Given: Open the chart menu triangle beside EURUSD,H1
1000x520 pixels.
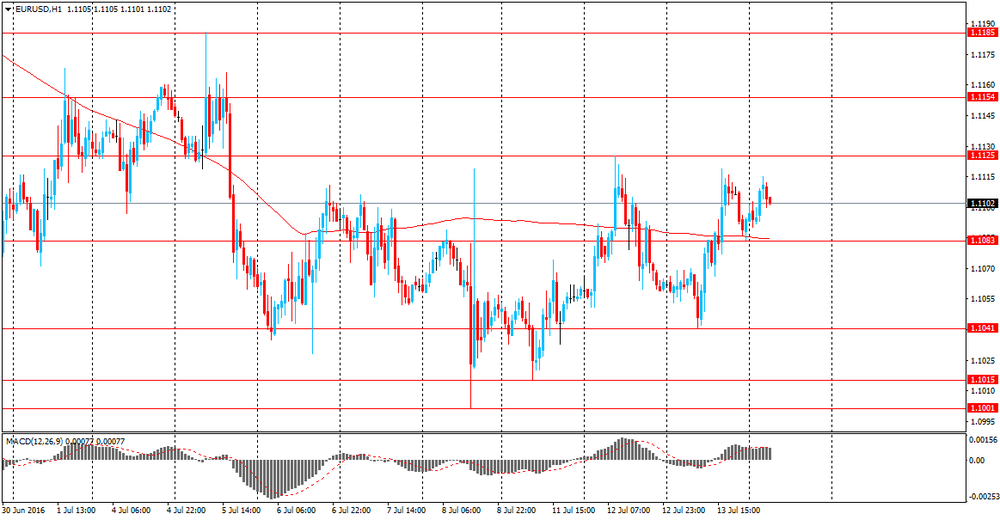Looking at the screenshot, I should pyautogui.click(x=8, y=10).
